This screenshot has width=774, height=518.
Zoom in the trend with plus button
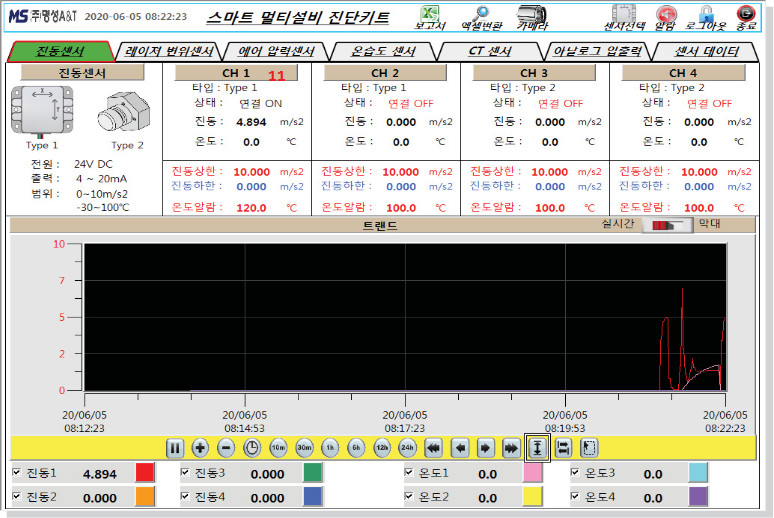[200, 448]
